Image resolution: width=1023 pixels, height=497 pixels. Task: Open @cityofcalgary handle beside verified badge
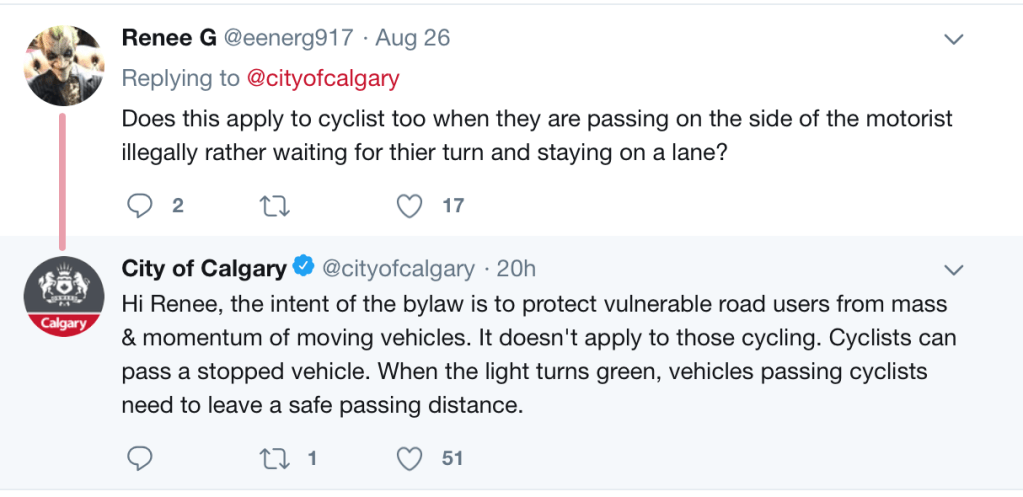397,268
